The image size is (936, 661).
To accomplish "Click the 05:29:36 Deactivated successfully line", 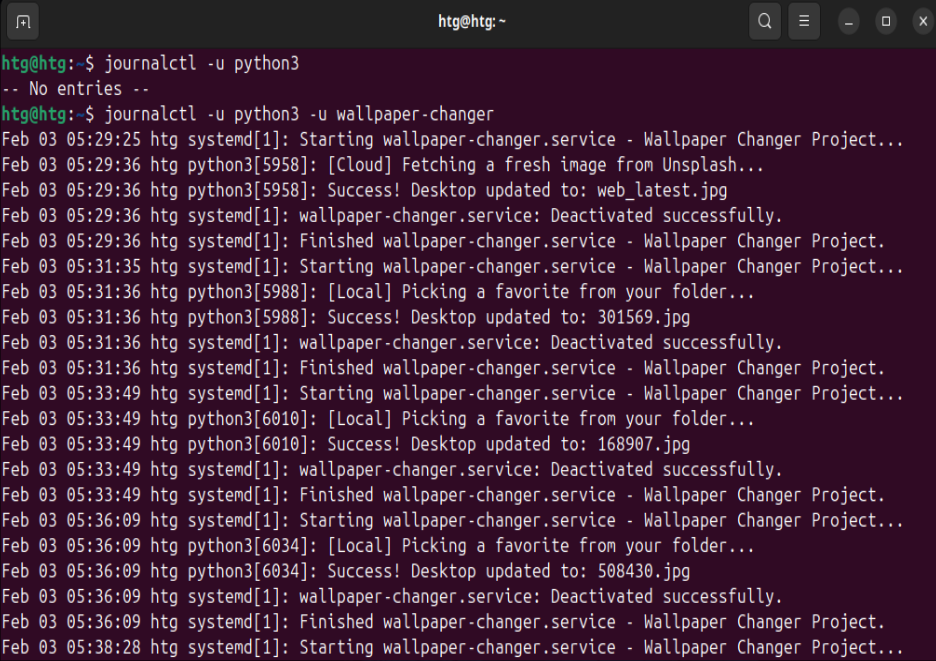I will [x=392, y=216].
